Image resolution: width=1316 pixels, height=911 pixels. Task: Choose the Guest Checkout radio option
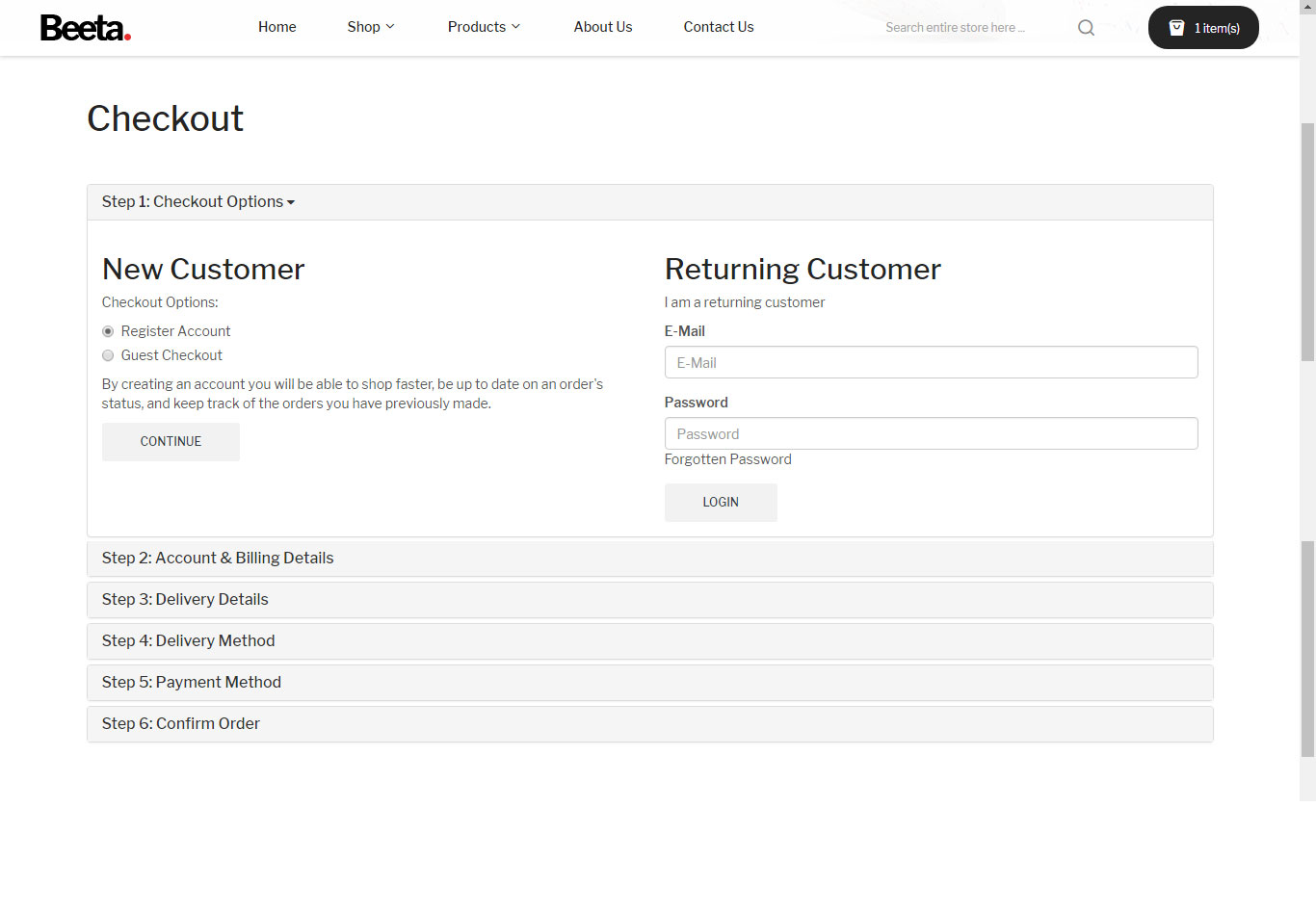(108, 355)
